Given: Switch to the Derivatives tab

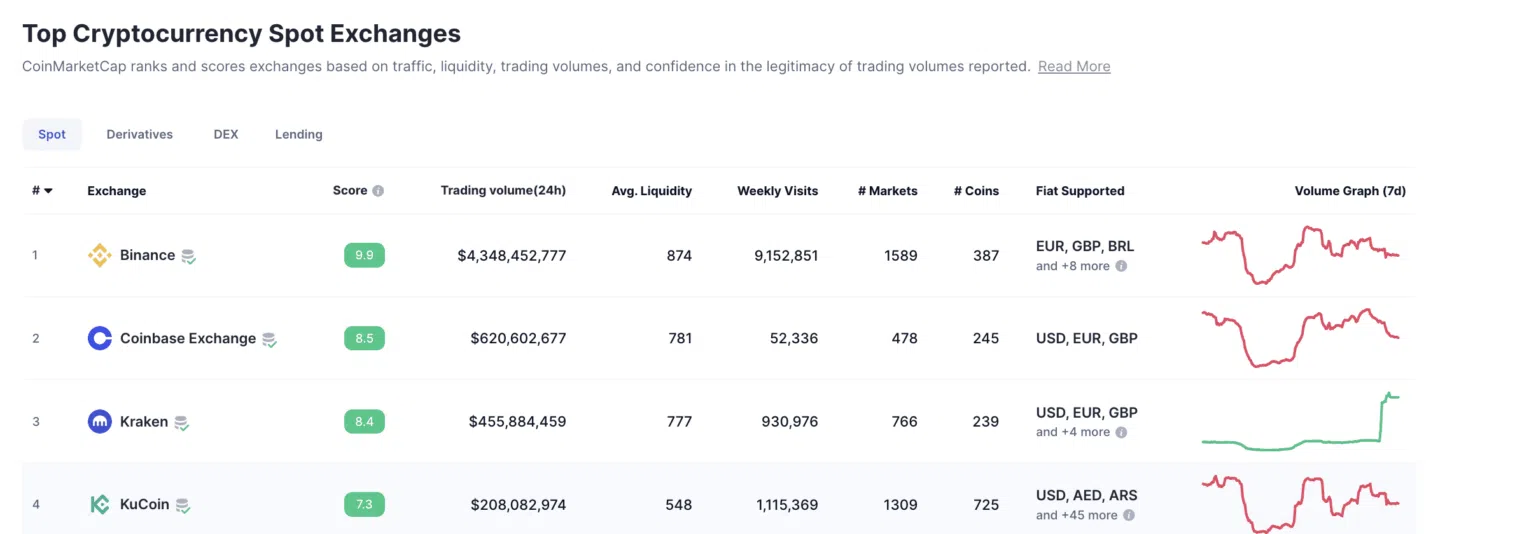Looking at the screenshot, I should coord(140,134).
